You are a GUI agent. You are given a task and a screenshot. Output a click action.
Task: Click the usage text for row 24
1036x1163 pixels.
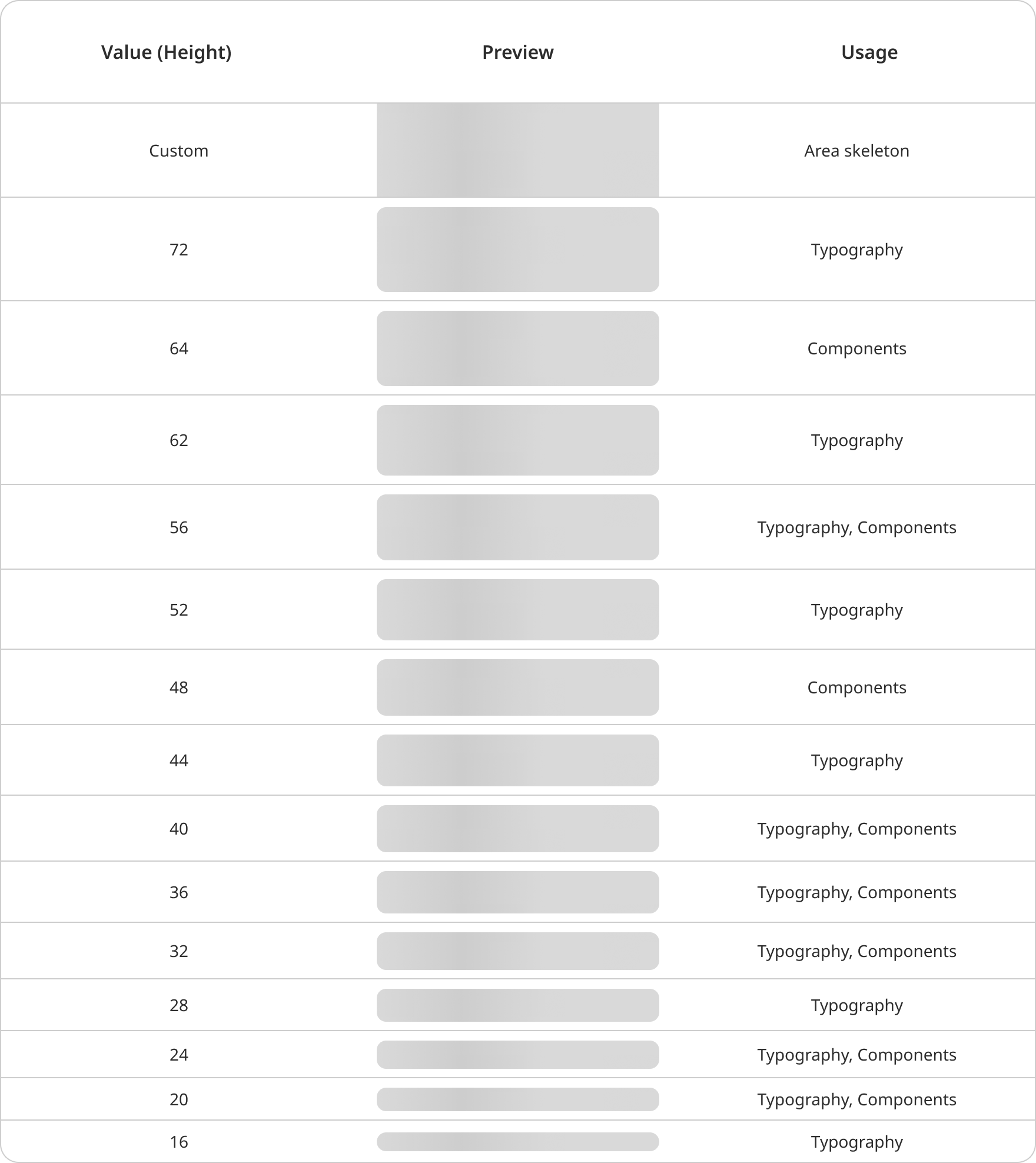point(856,1055)
